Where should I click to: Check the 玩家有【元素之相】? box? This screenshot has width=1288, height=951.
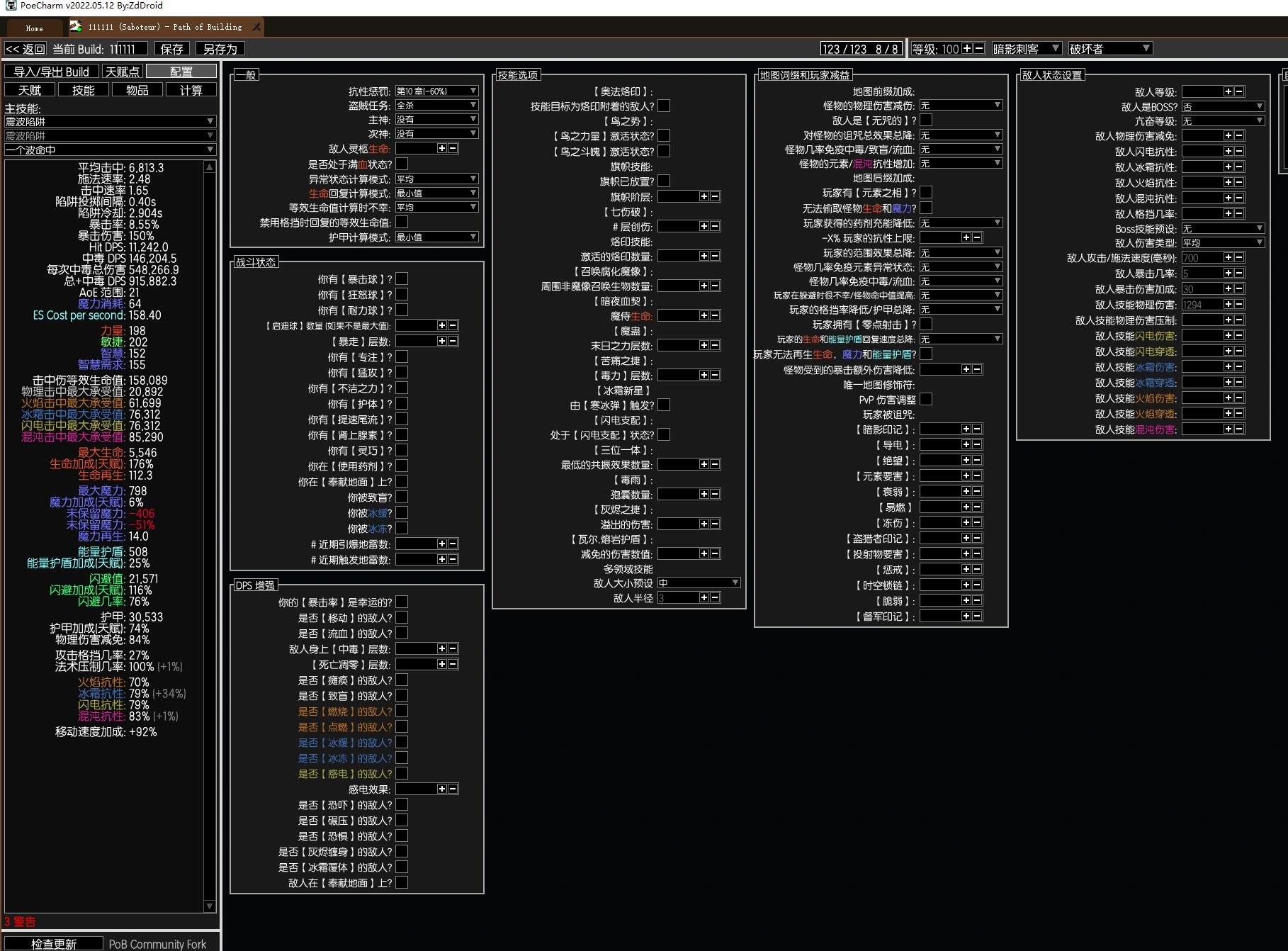coord(926,193)
